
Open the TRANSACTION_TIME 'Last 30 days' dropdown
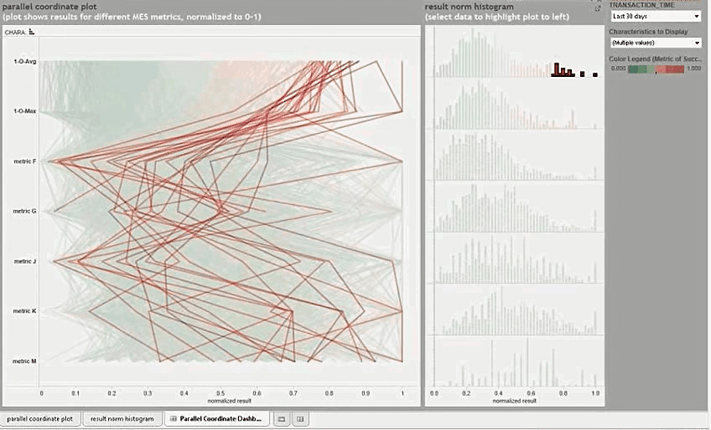655,16
